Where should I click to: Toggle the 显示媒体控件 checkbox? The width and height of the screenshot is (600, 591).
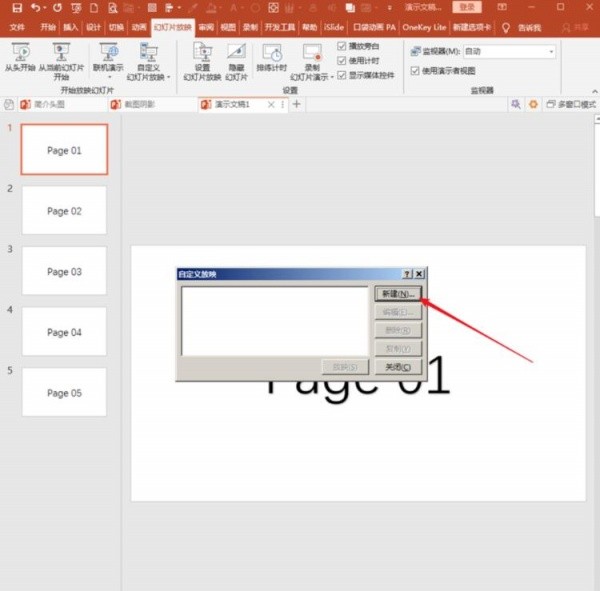[x=341, y=75]
